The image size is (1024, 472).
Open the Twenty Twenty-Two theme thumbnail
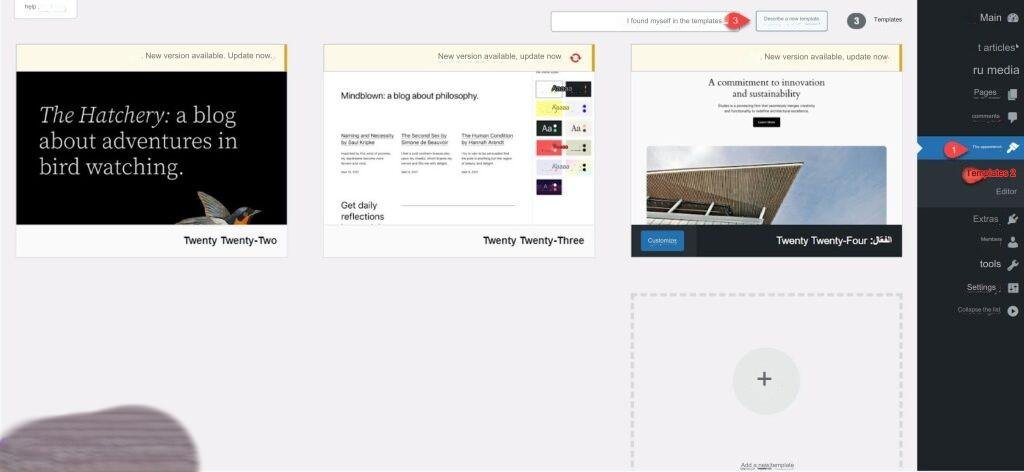coord(152,148)
